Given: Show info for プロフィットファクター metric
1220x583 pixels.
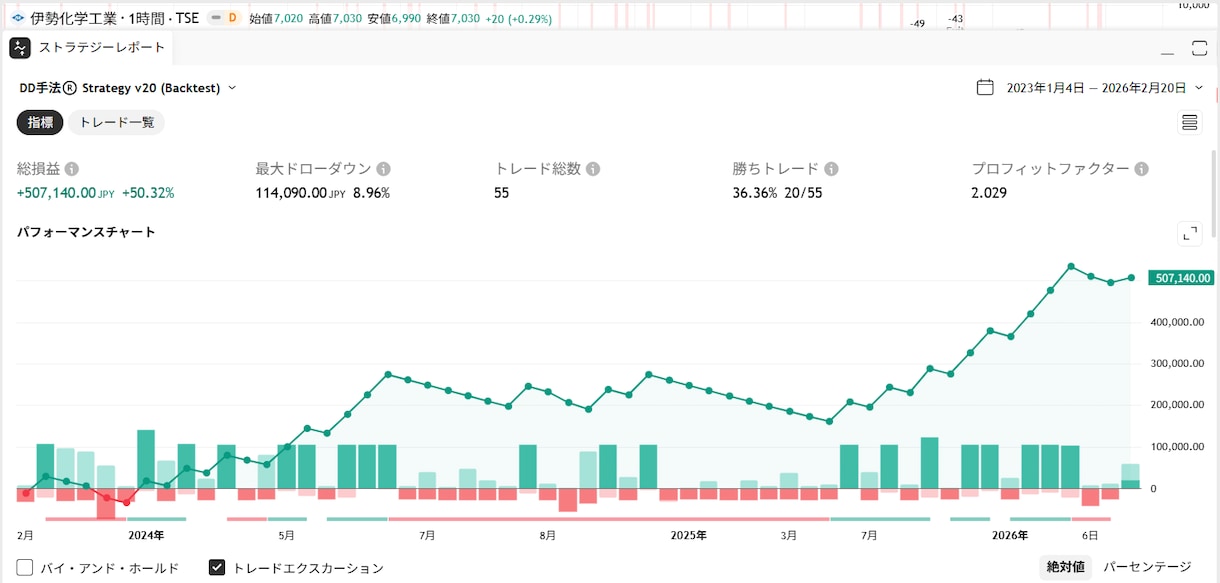Looking at the screenshot, I should (1142, 169).
